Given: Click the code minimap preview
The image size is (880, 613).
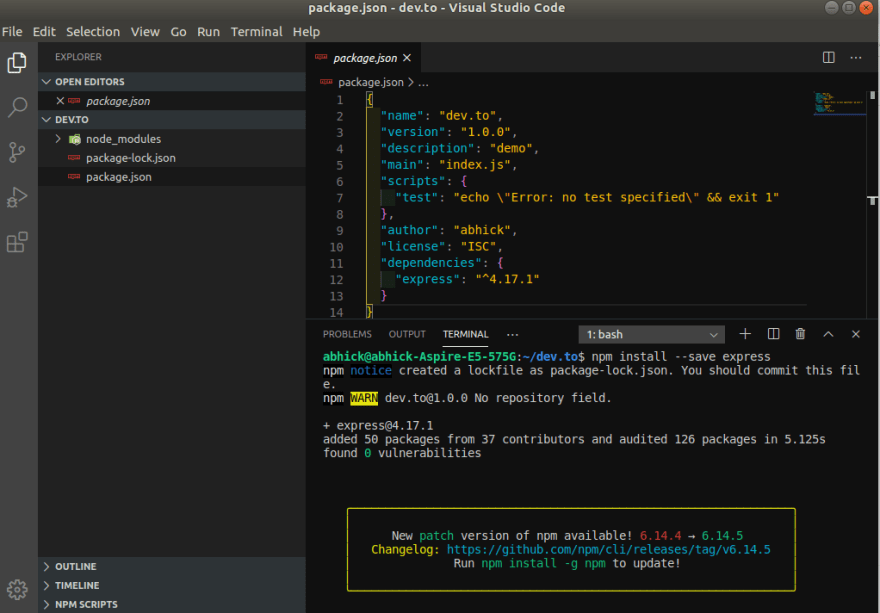Looking at the screenshot, I should pyautogui.click(x=840, y=103).
